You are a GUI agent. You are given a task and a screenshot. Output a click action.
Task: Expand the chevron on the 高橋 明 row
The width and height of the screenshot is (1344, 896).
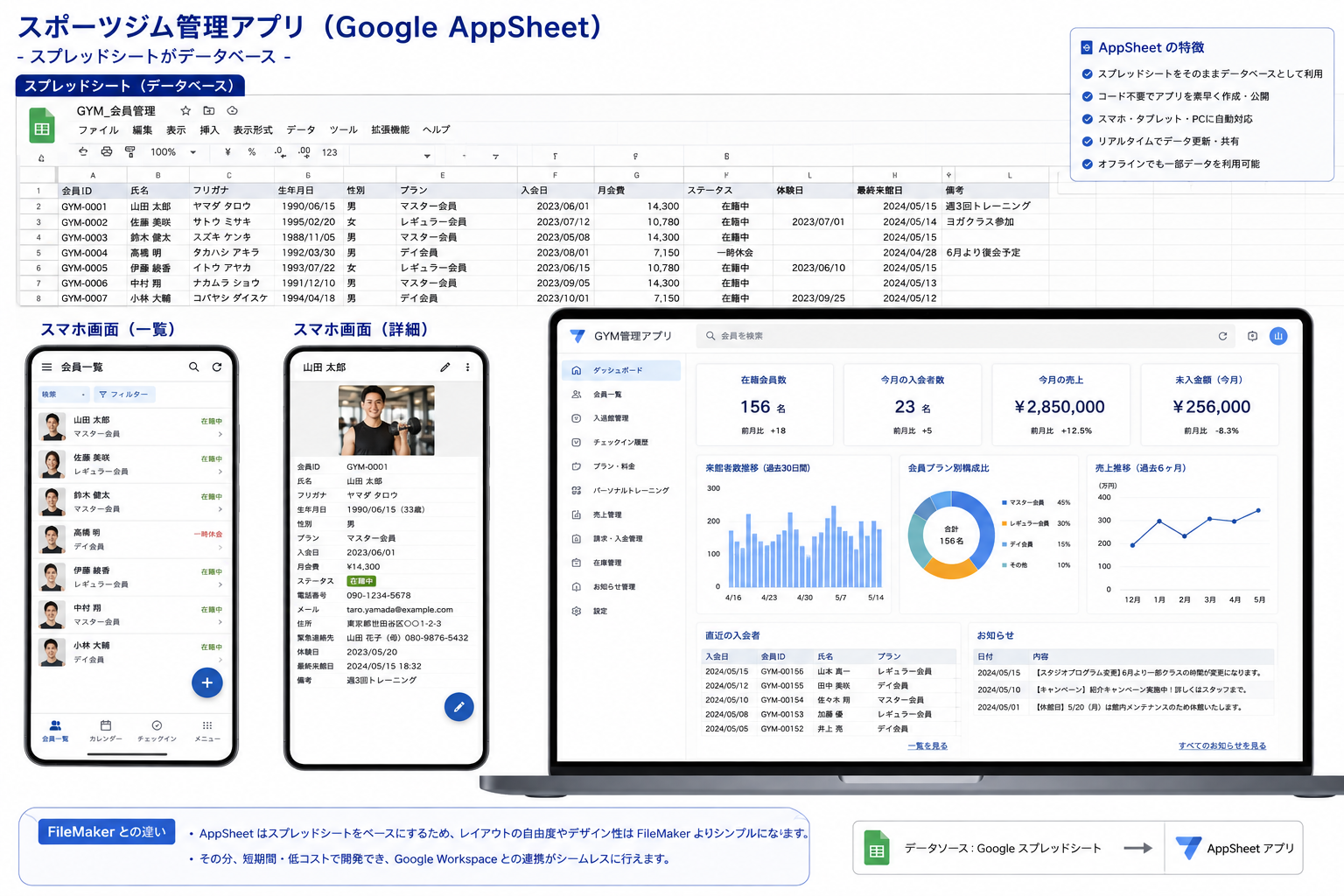tap(220, 547)
